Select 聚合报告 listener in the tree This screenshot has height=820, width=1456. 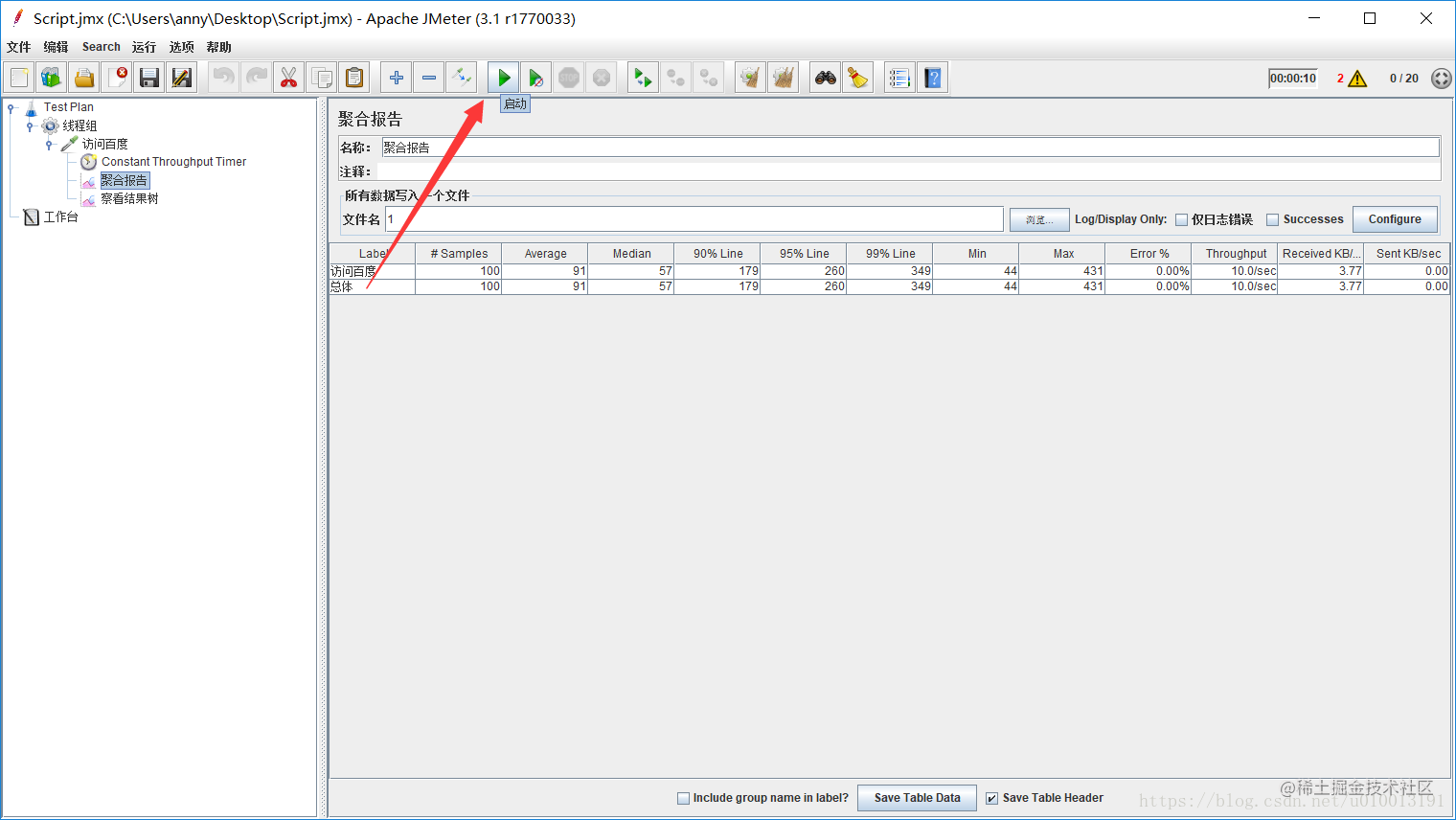[x=125, y=180]
